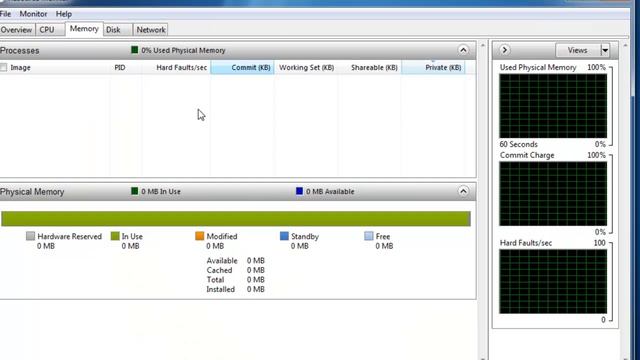Viewport: 640px width, 360px height.
Task: Click the '60 Seconds' graph label
Action: click(518, 144)
